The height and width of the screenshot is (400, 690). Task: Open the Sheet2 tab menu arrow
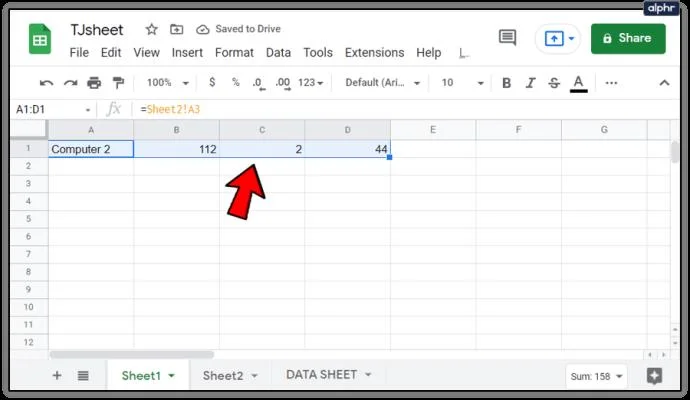coord(254,376)
